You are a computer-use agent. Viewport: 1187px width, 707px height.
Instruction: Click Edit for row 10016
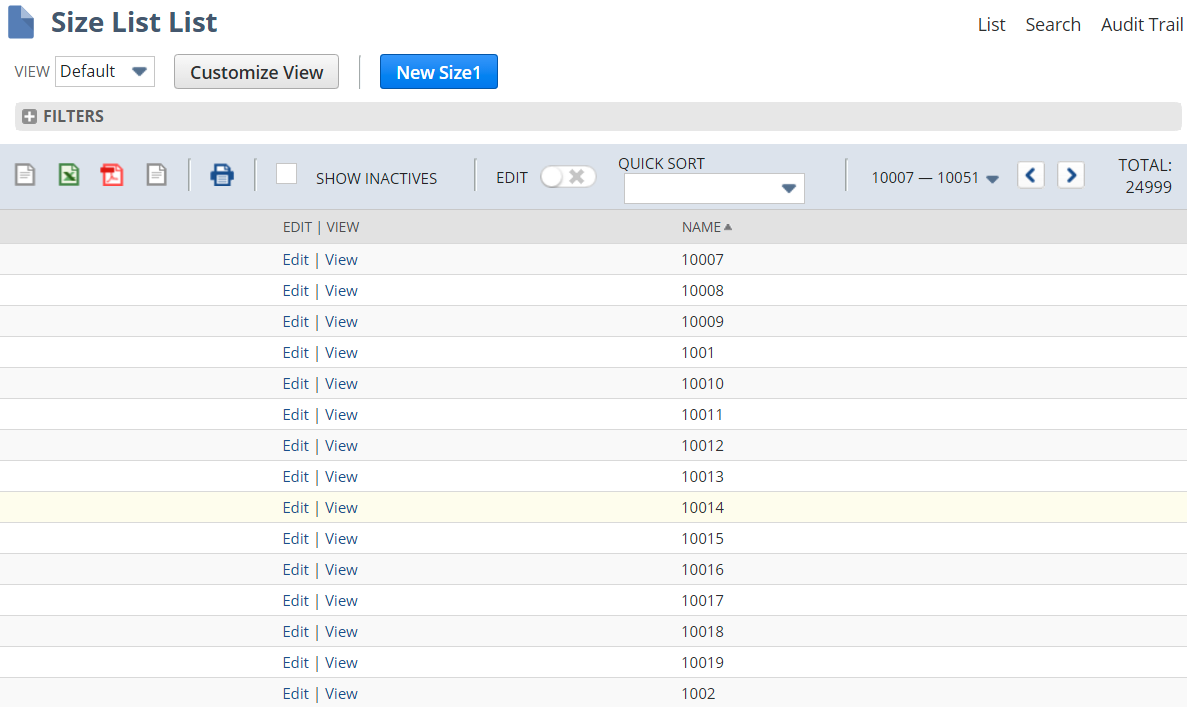click(295, 570)
